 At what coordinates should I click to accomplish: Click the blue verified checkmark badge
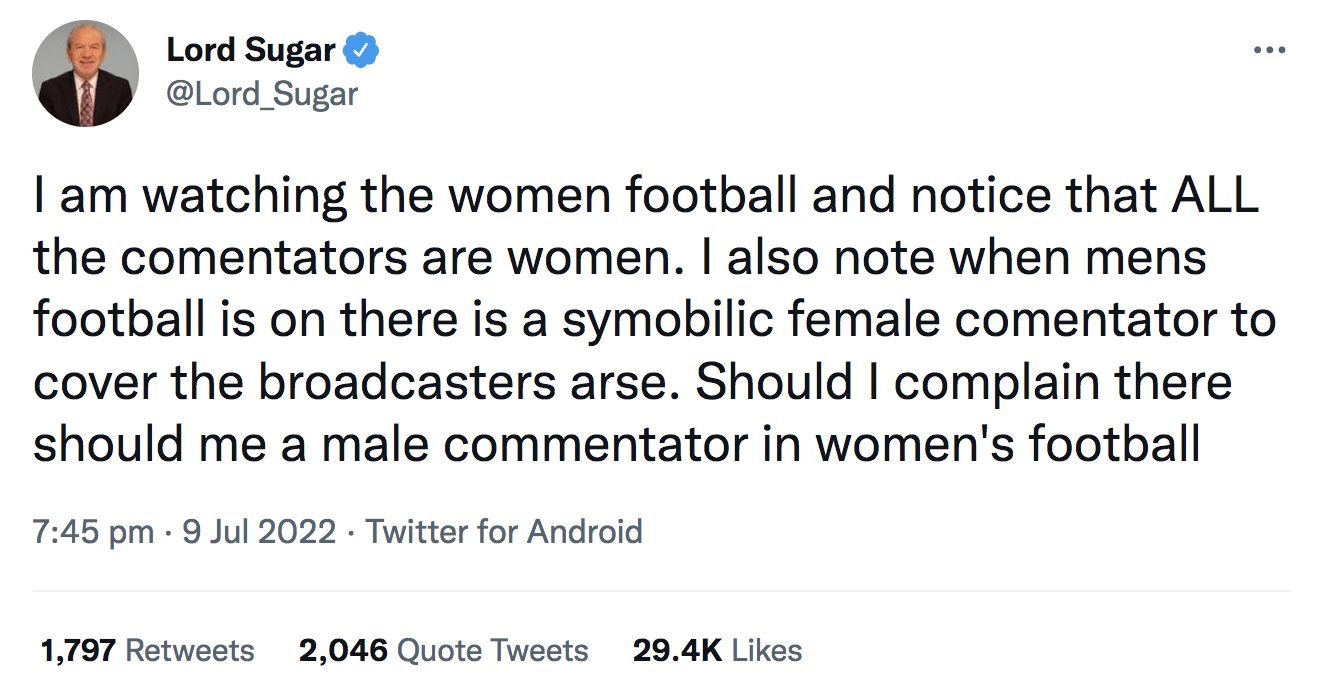pyautogui.click(x=361, y=48)
